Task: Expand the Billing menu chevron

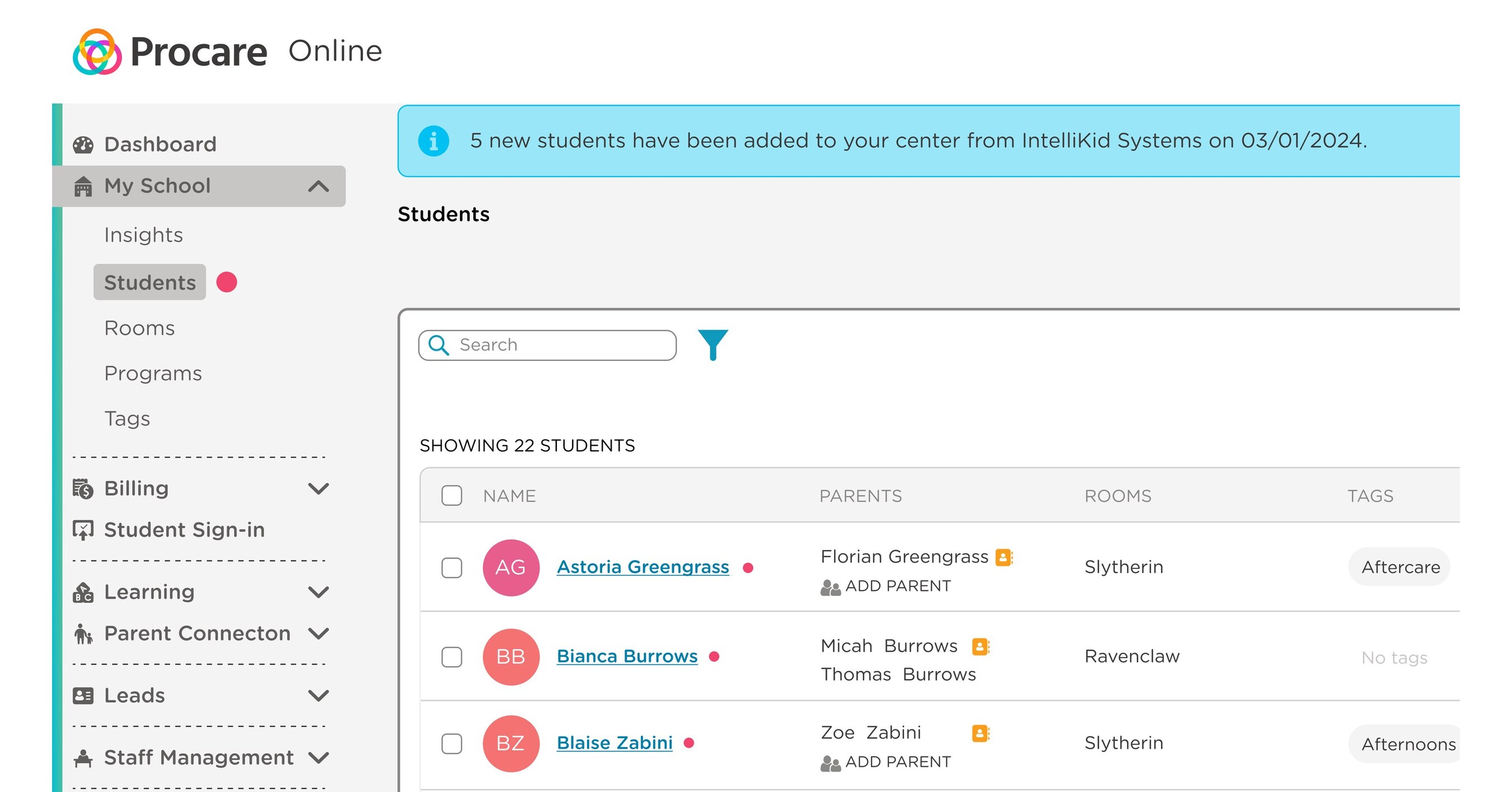Action: coord(318,488)
